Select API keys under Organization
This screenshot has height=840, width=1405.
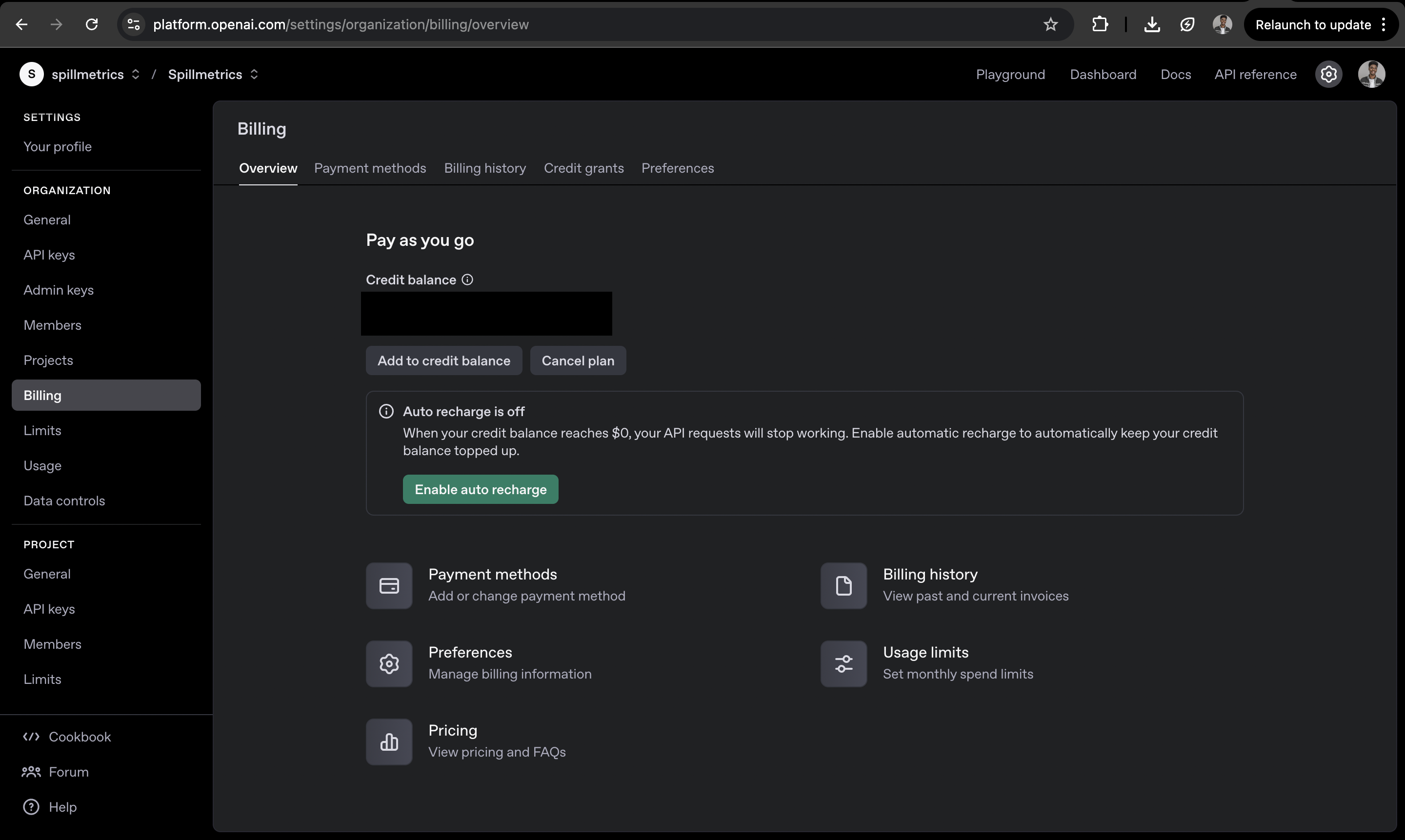coord(49,255)
